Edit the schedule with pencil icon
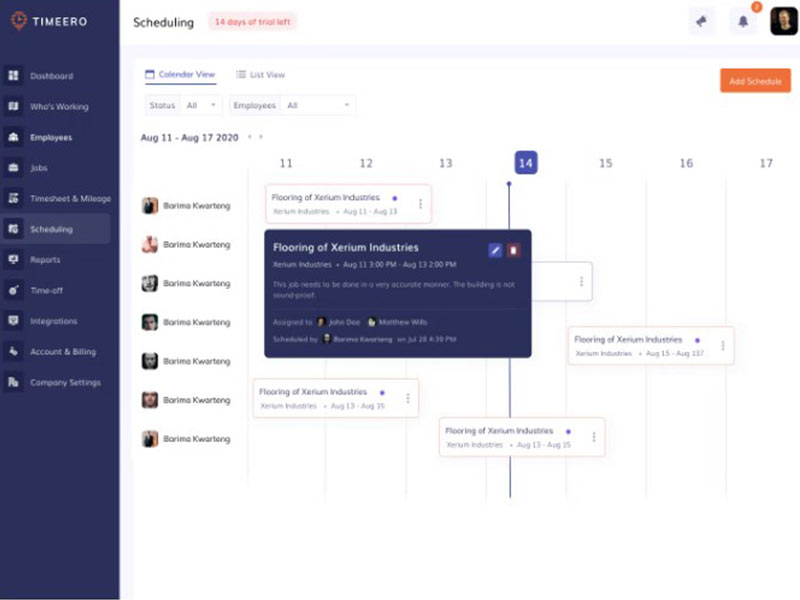This screenshot has width=800, height=600. tap(495, 250)
